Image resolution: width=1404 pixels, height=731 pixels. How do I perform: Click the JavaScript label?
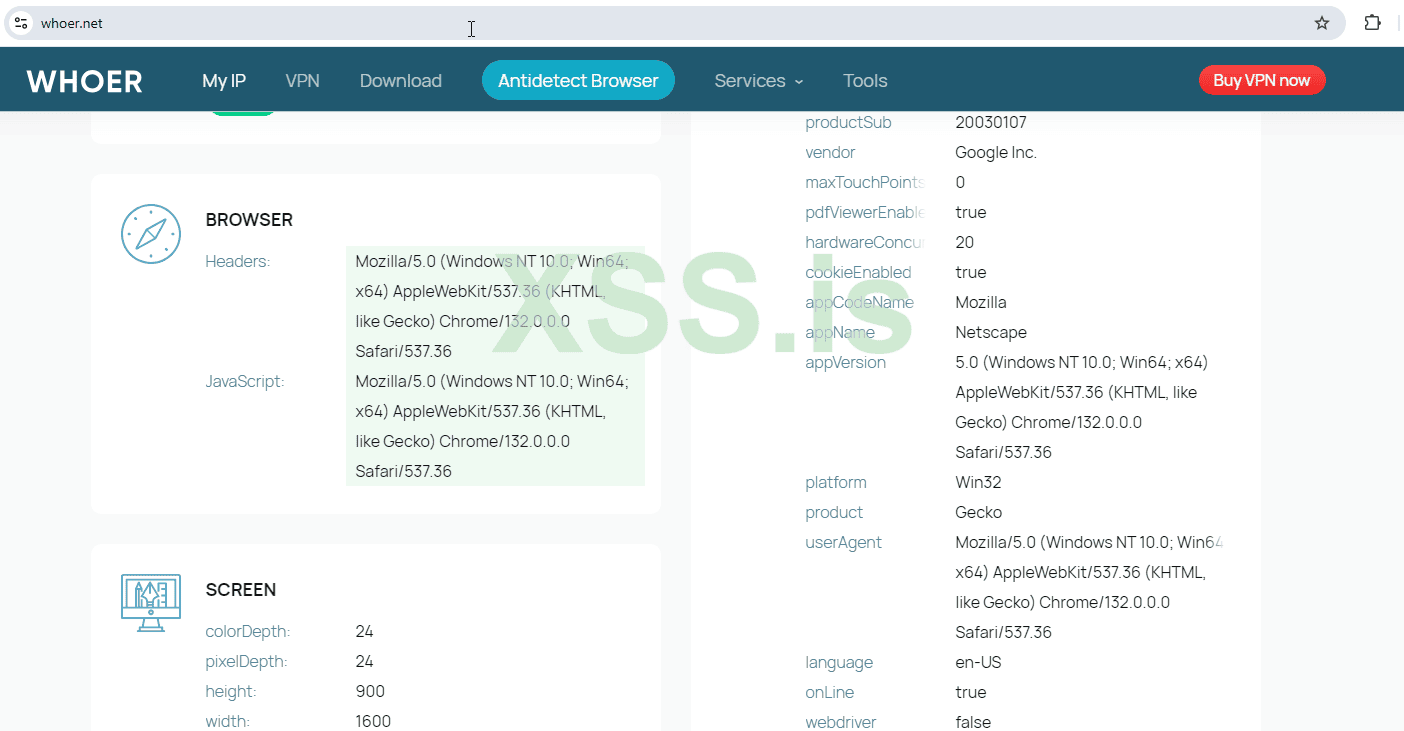[245, 381]
